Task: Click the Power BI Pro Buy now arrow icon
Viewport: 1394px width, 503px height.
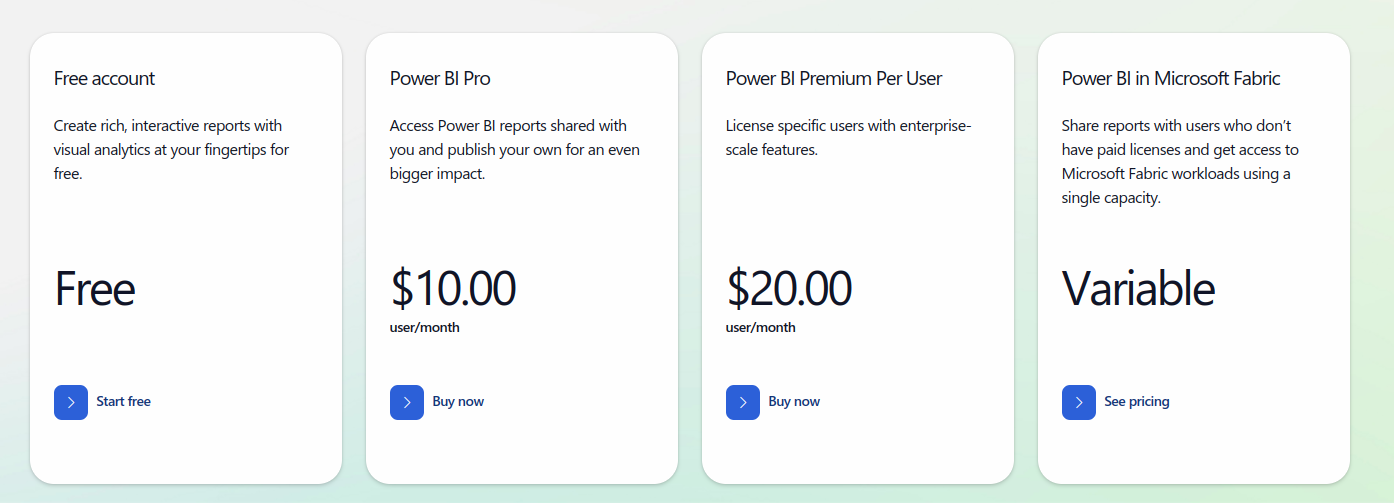Action: [x=407, y=402]
